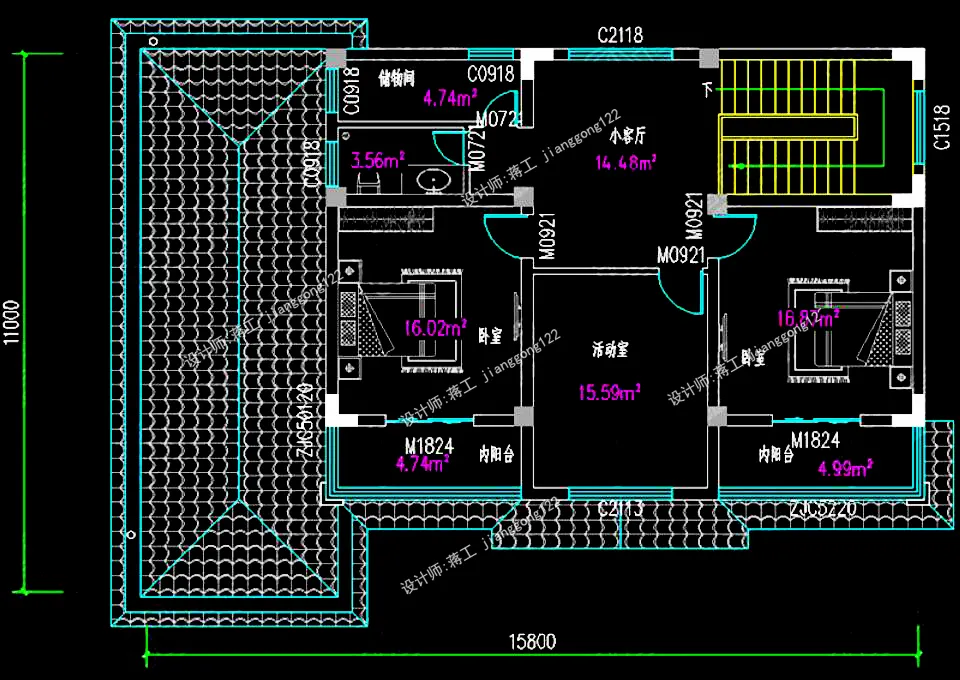Click the M0921 door swing arc at left bedroom

click(503, 237)
